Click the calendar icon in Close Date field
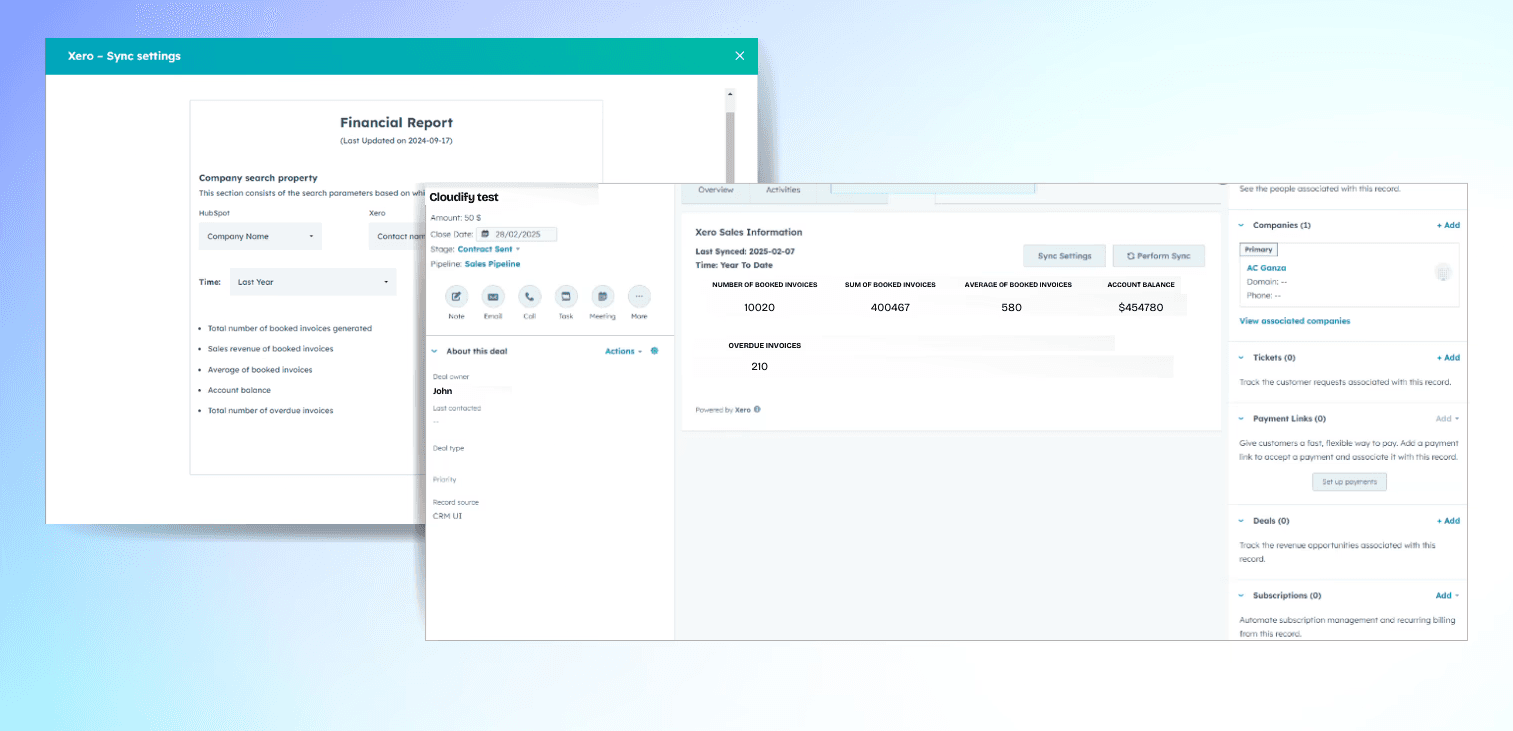Screen dimensions: 1513x731 coord(485,234)
